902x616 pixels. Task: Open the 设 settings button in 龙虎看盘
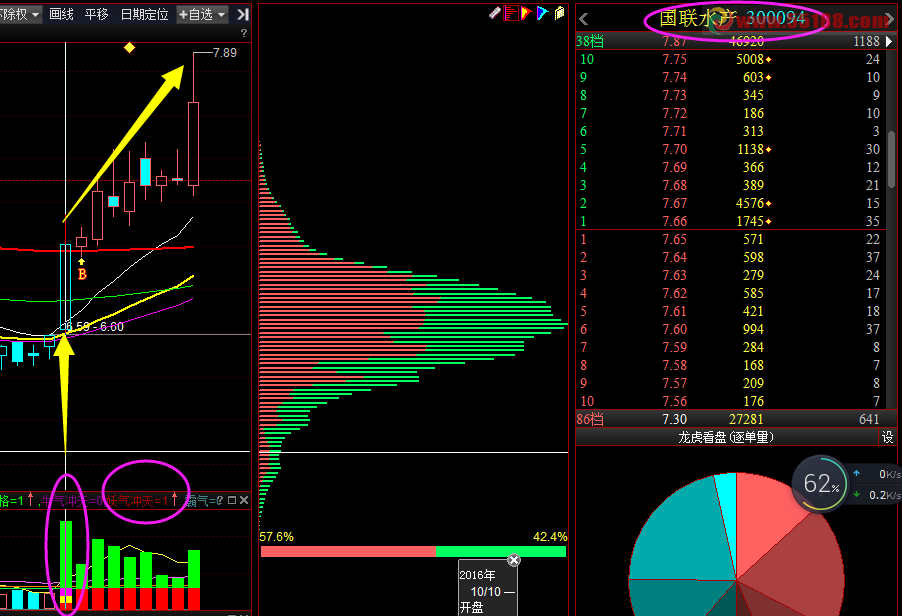pos(888,437)
